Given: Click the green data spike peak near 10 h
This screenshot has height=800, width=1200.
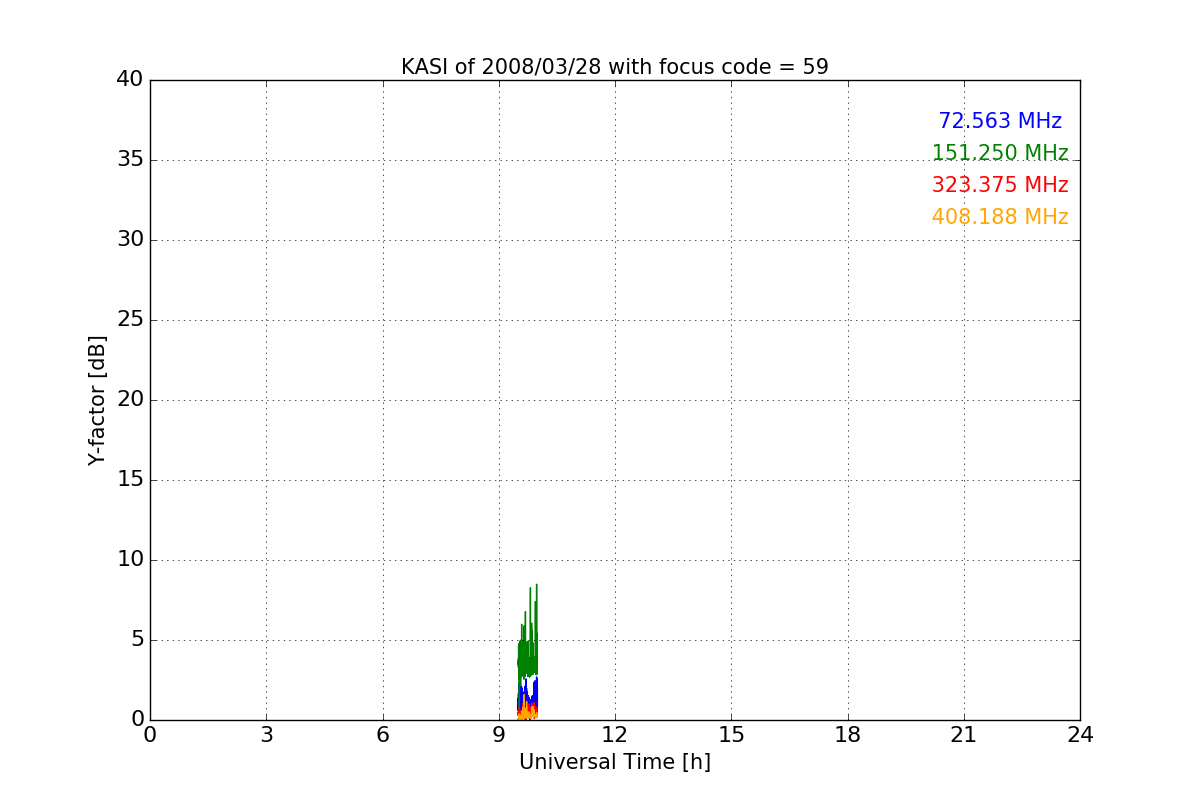Looking at the screenshot, I should pos(537,585).
